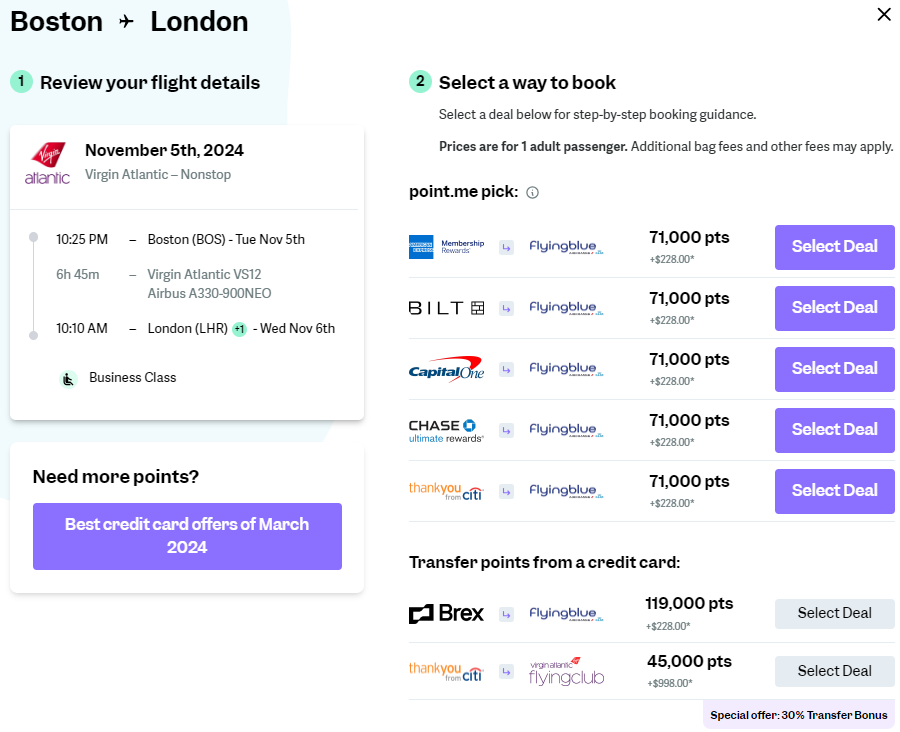The height and width of the screenshot is (732, 900).
Task: Click the Flying Blue logo in the Brex row
Action: click(x=568, y=613)
